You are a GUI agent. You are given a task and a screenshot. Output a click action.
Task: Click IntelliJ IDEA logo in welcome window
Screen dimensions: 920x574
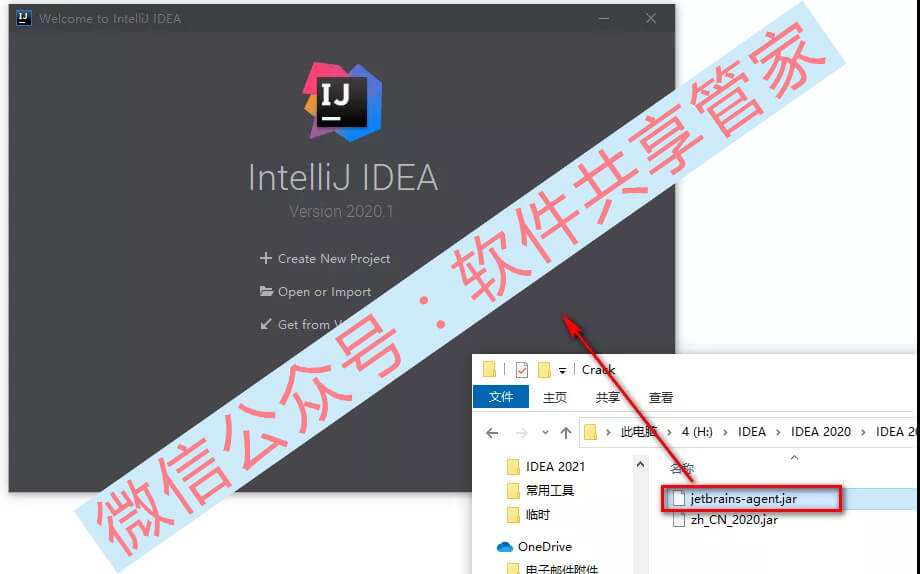coord(343,102)
